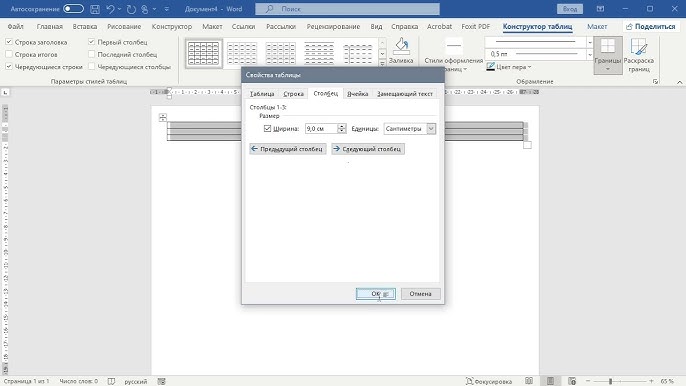Enable Чередующиеся столбцы checkbox
The width and height of the screenshot is (686, 386).
click(x=91, y=67)
